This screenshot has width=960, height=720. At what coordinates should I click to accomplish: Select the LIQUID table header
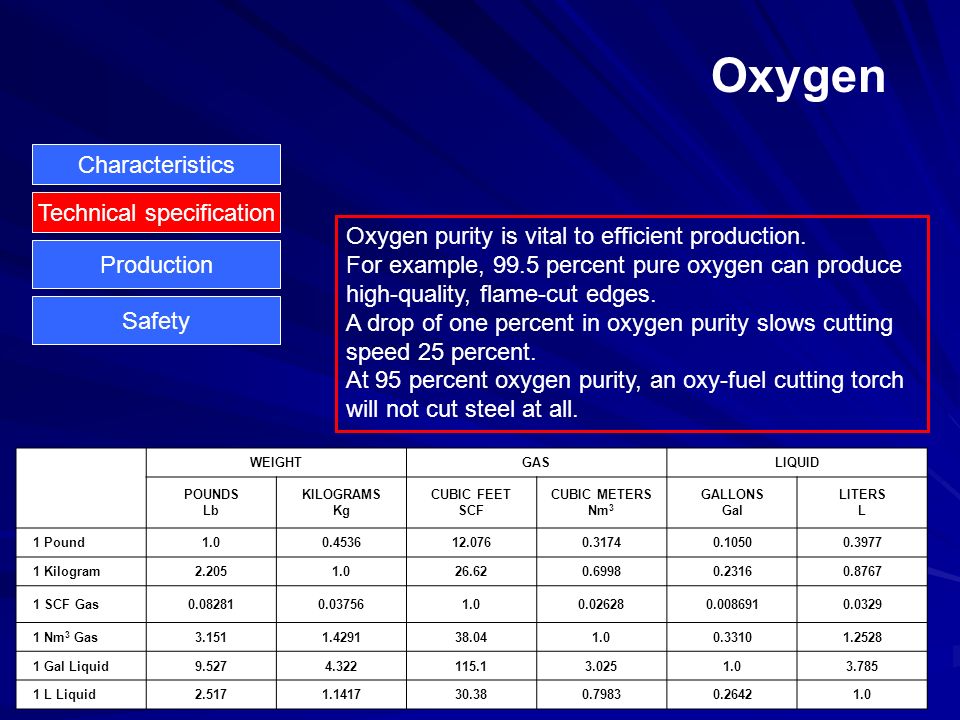pos(797,463)
